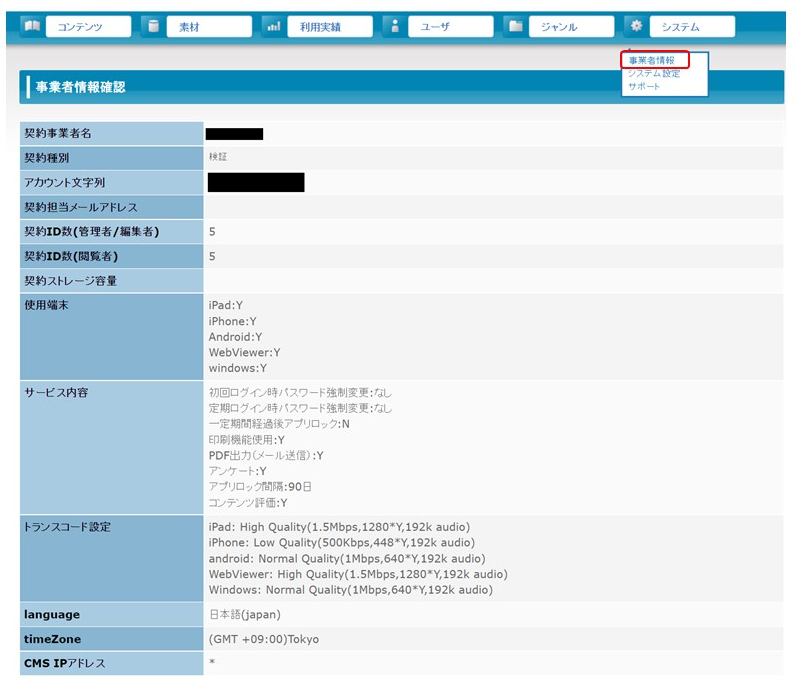This screenshot has height=697, width=801.
Task: Click the book icon beside コンテンツ
Action: pyautogui.click(x=31, y=26)
